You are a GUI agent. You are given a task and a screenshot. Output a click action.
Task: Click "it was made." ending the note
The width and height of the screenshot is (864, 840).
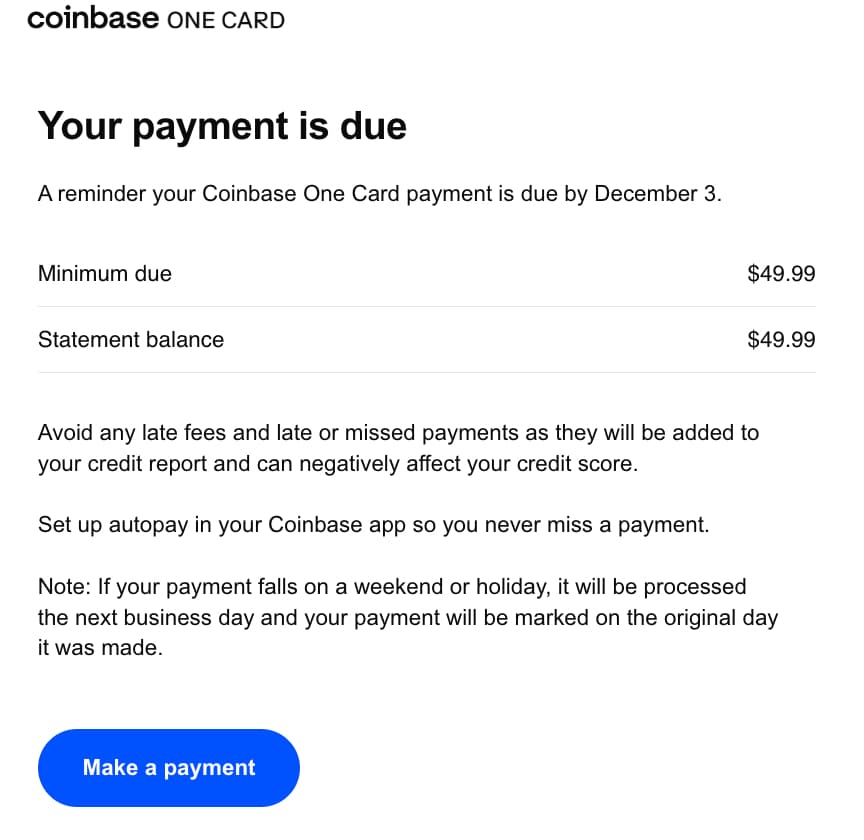99,648
